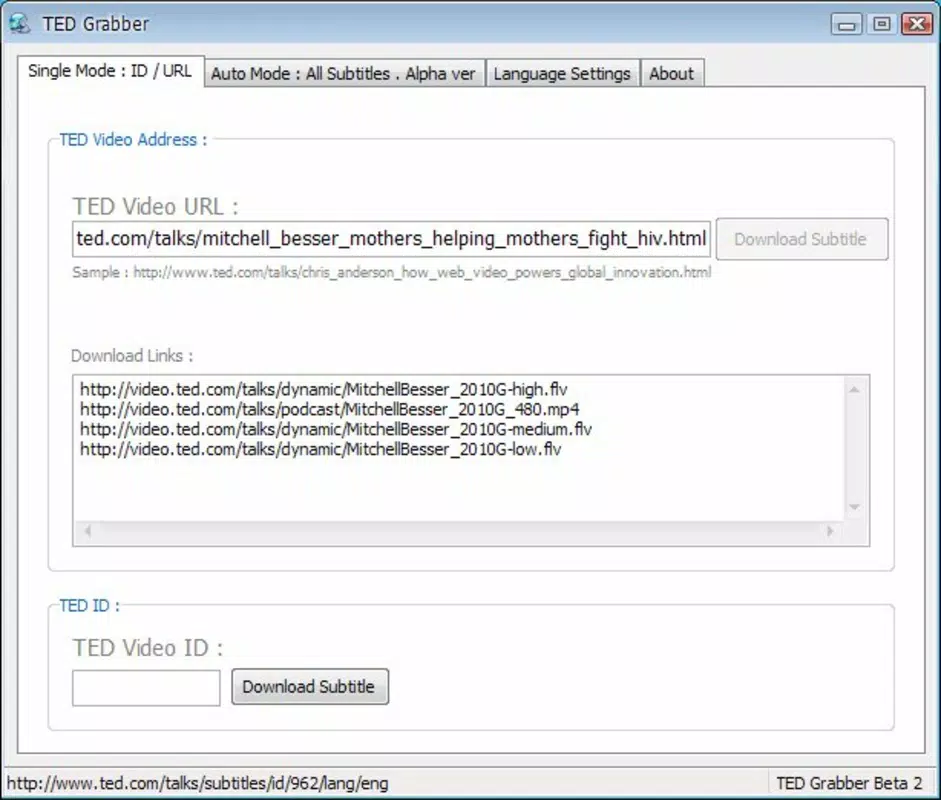Open the Auto Mode : All Subtitles tab
The image size is (941, 800).
click(x=344, y=74)
